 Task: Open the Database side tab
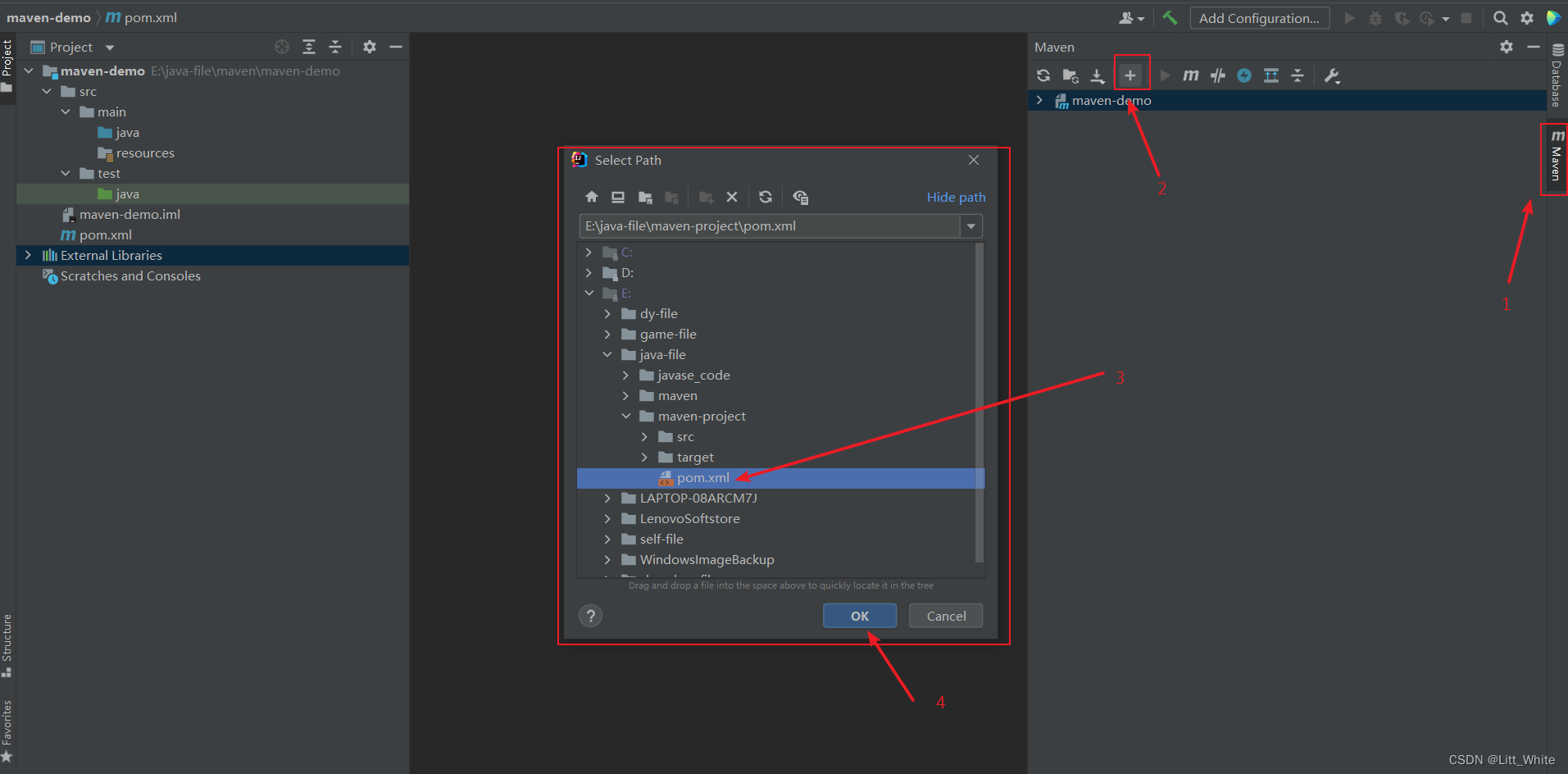click(x=1557, y=75)
